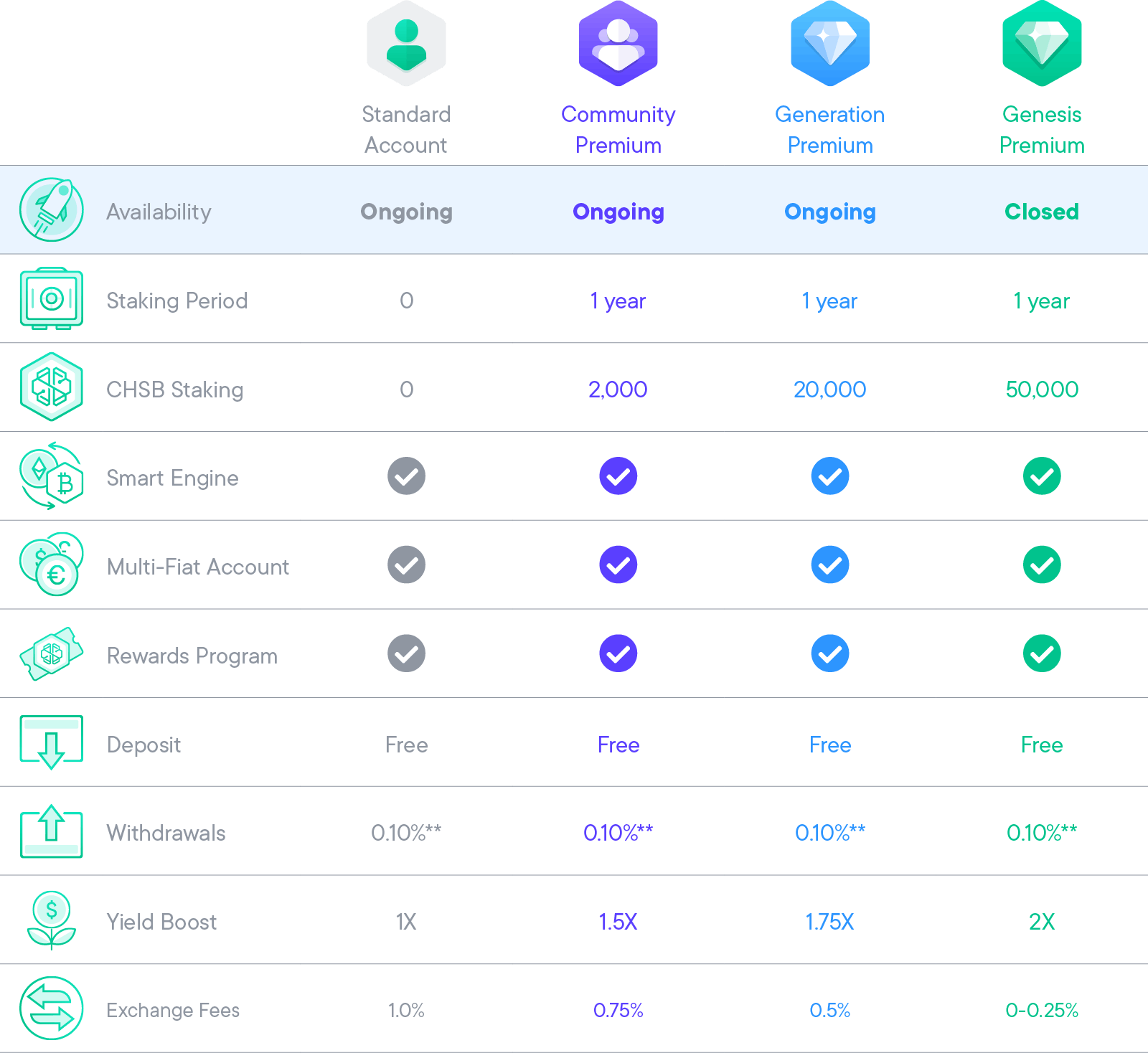Click the CHSB Staking hexagon icon

pos(52,387)
